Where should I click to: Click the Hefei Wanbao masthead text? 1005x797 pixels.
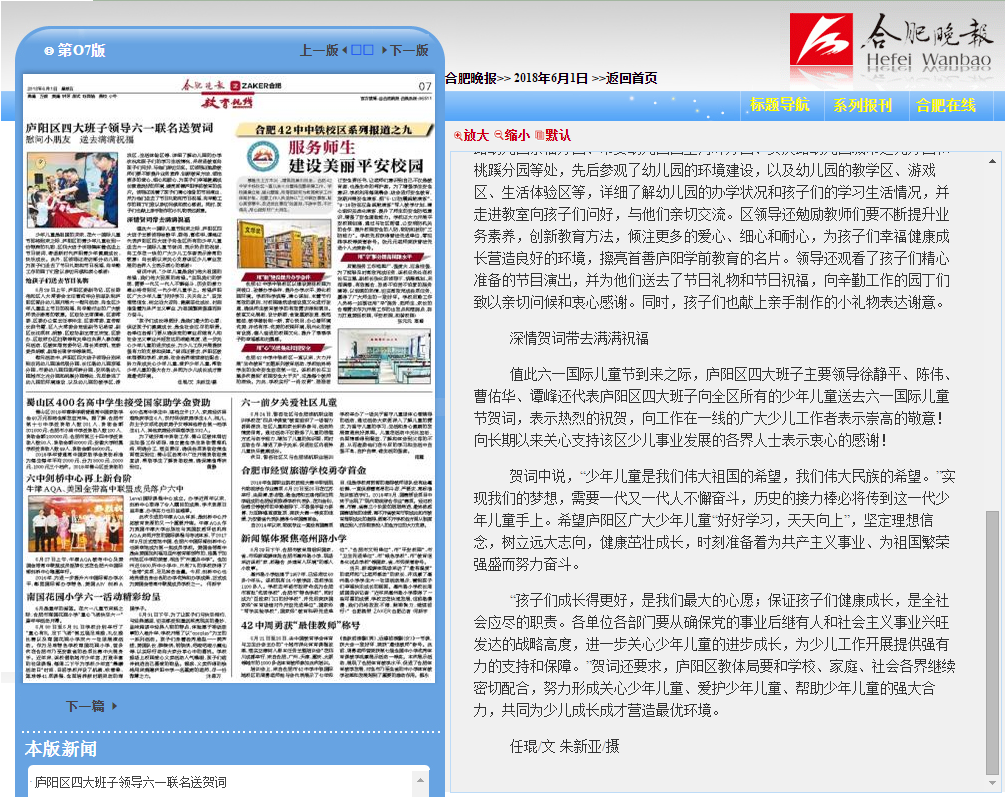(929, 60)
